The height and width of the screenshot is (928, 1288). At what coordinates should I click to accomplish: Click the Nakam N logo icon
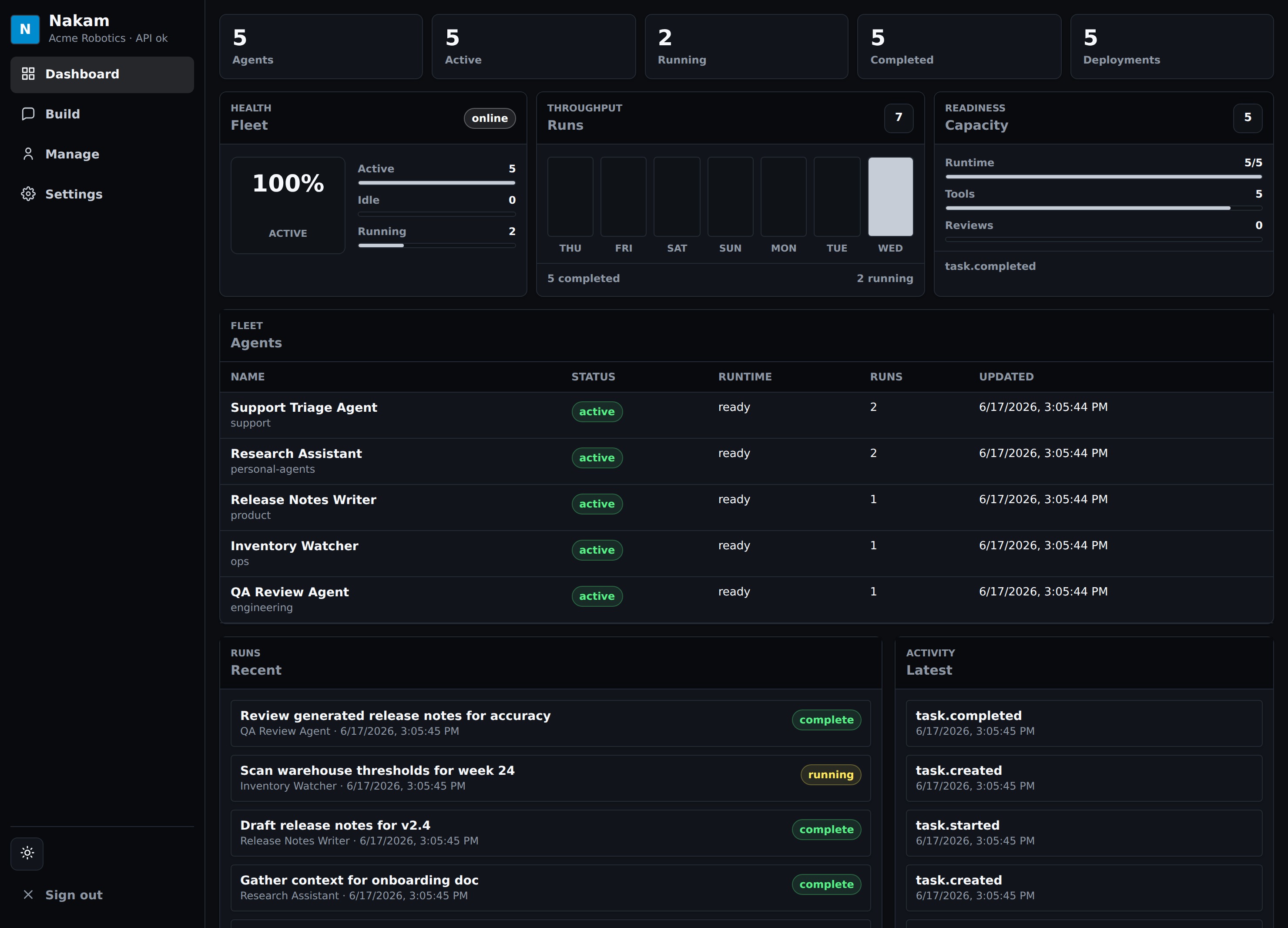coord(25,29)
